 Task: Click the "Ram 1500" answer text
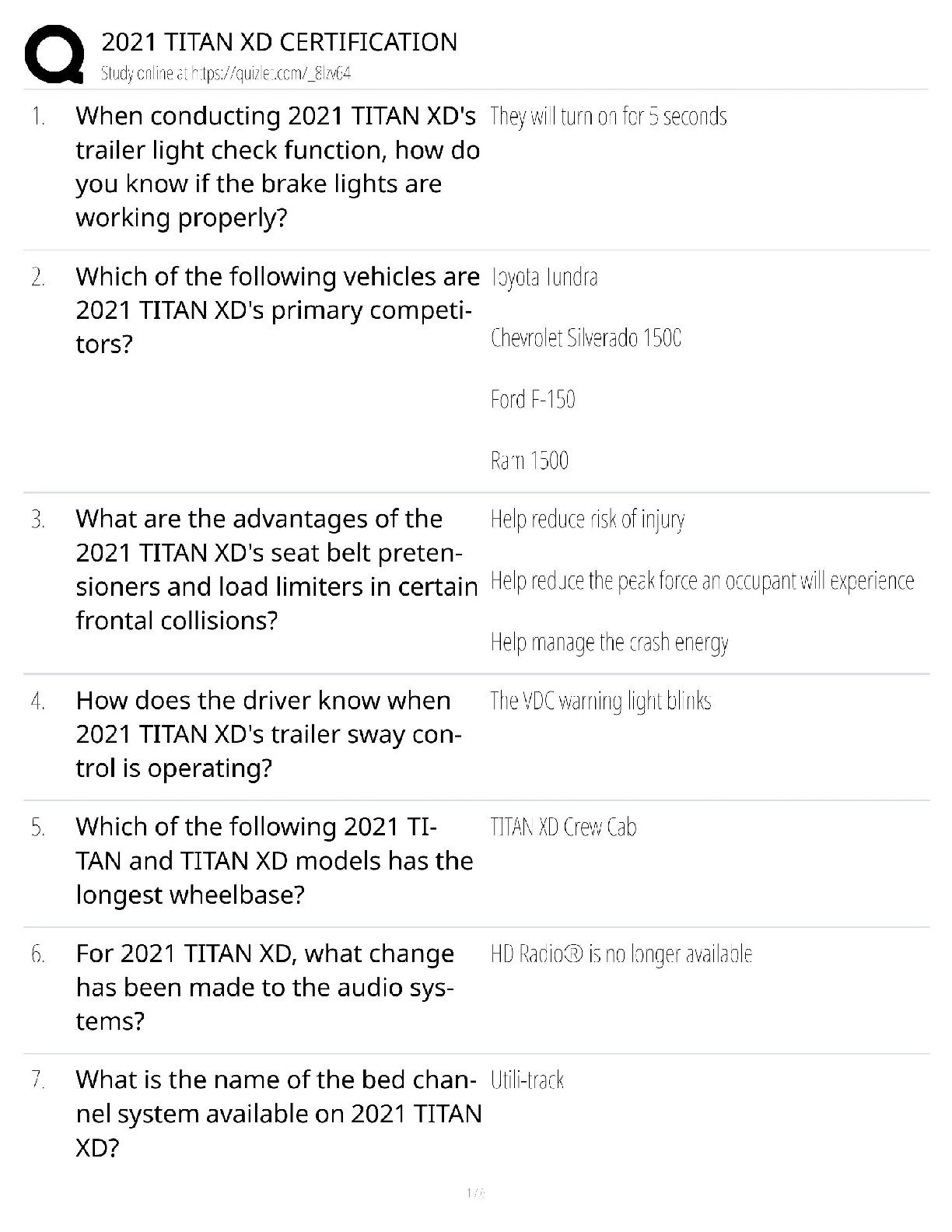(x=529, y=460)
